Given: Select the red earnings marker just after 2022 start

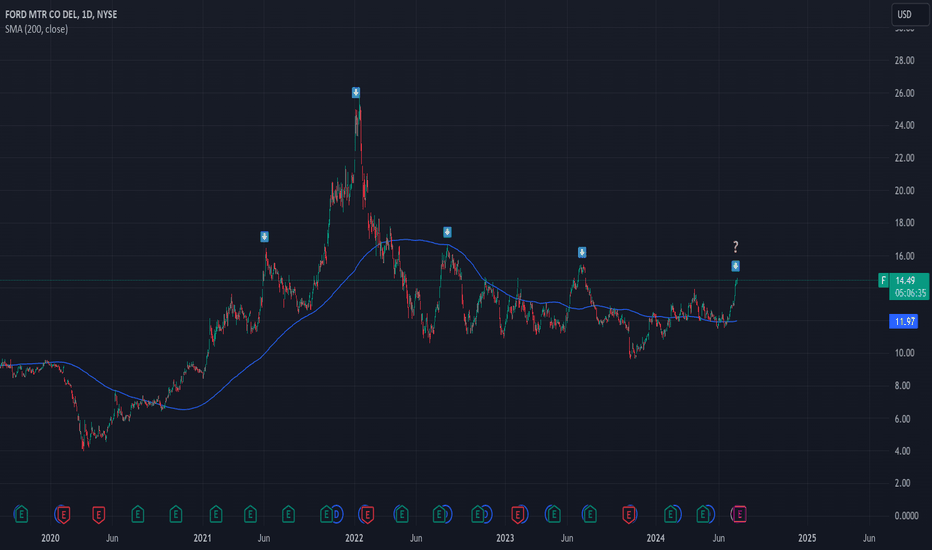Looking at the screenshot, I should [x=368, y=514].
